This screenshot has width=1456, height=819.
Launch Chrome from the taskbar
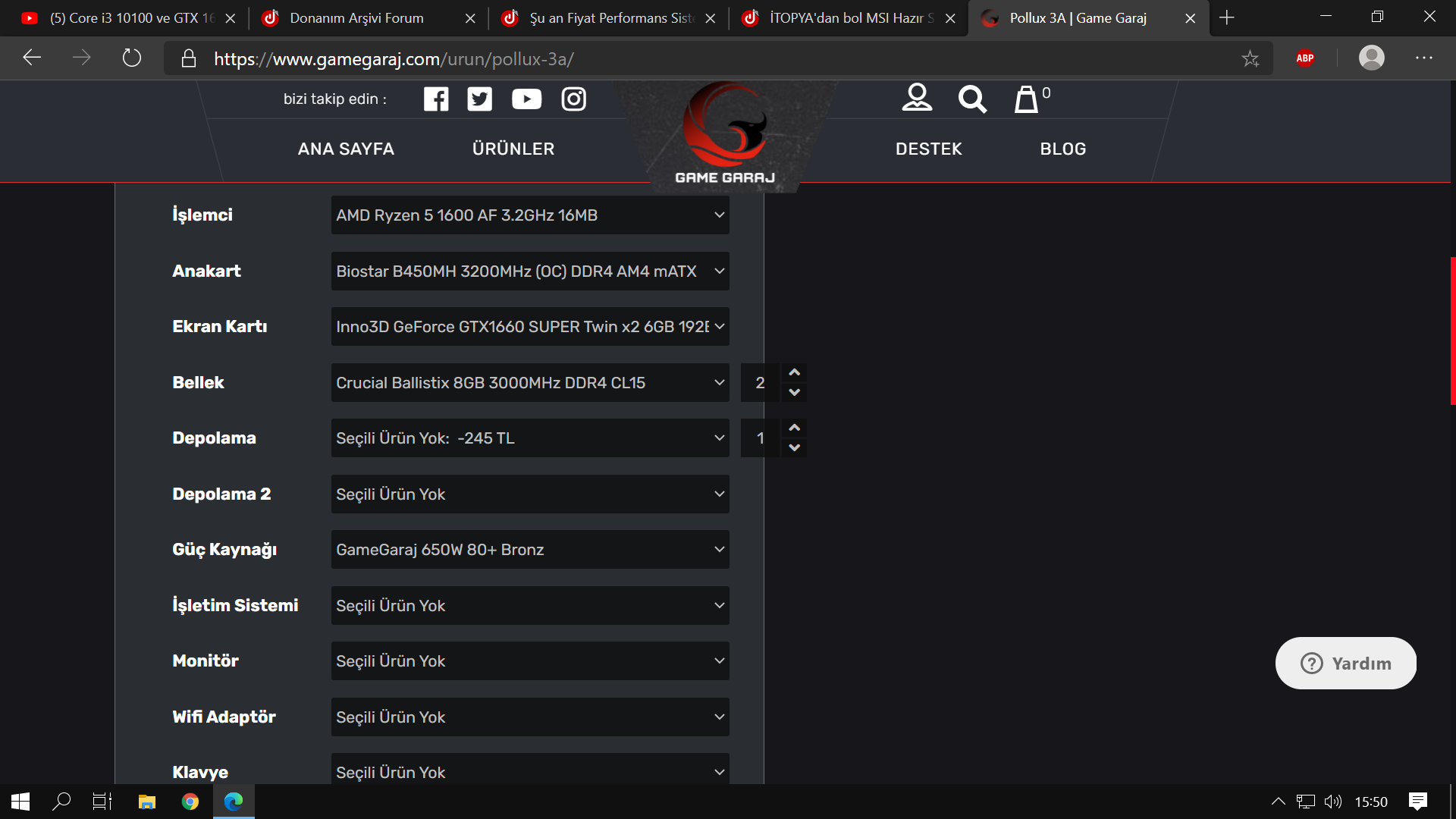pos(190,802)
